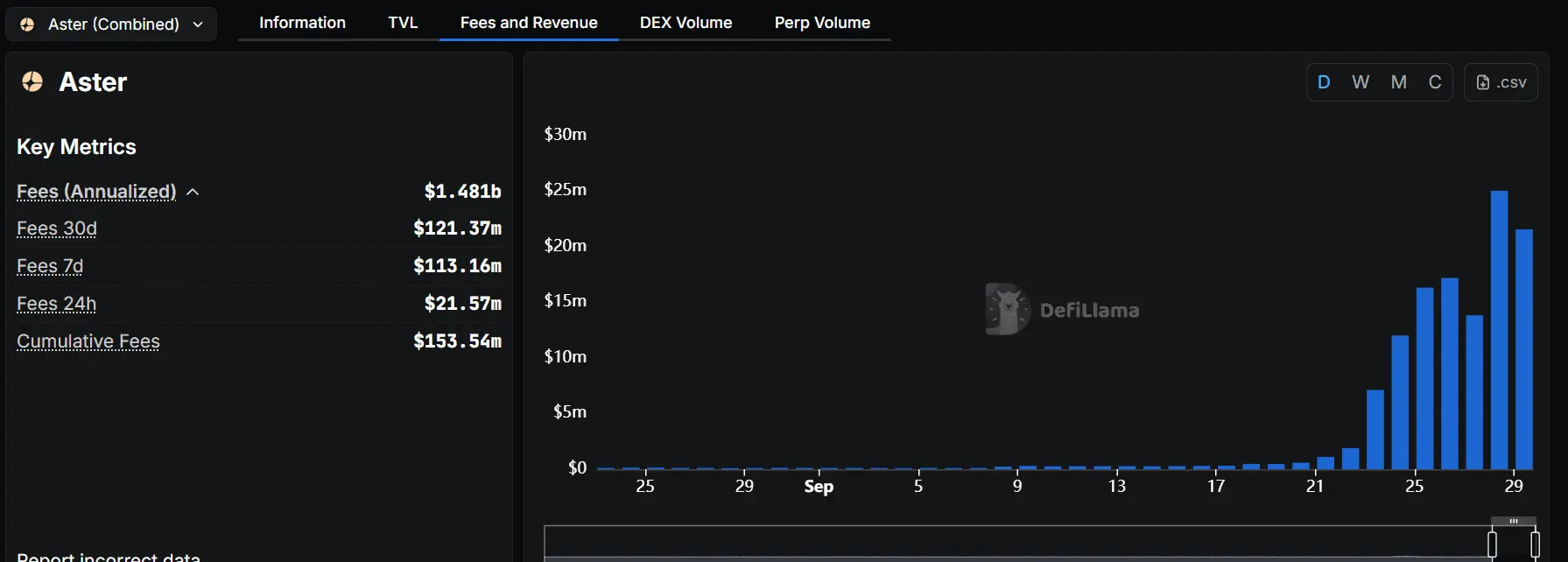Open the DEX Volume tab
Image resolution: width=1568 pixels, height=562 pixels.
click(x=686, y=23)
